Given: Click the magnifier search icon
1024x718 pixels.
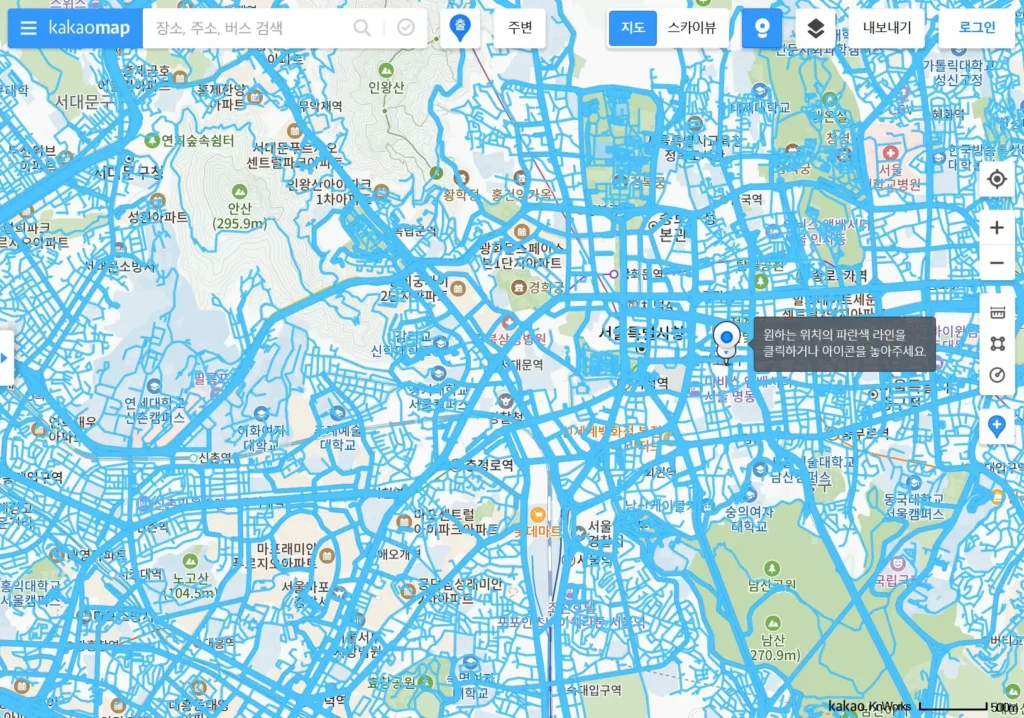Looking at the screenshot, I should (x=362, y=28).
